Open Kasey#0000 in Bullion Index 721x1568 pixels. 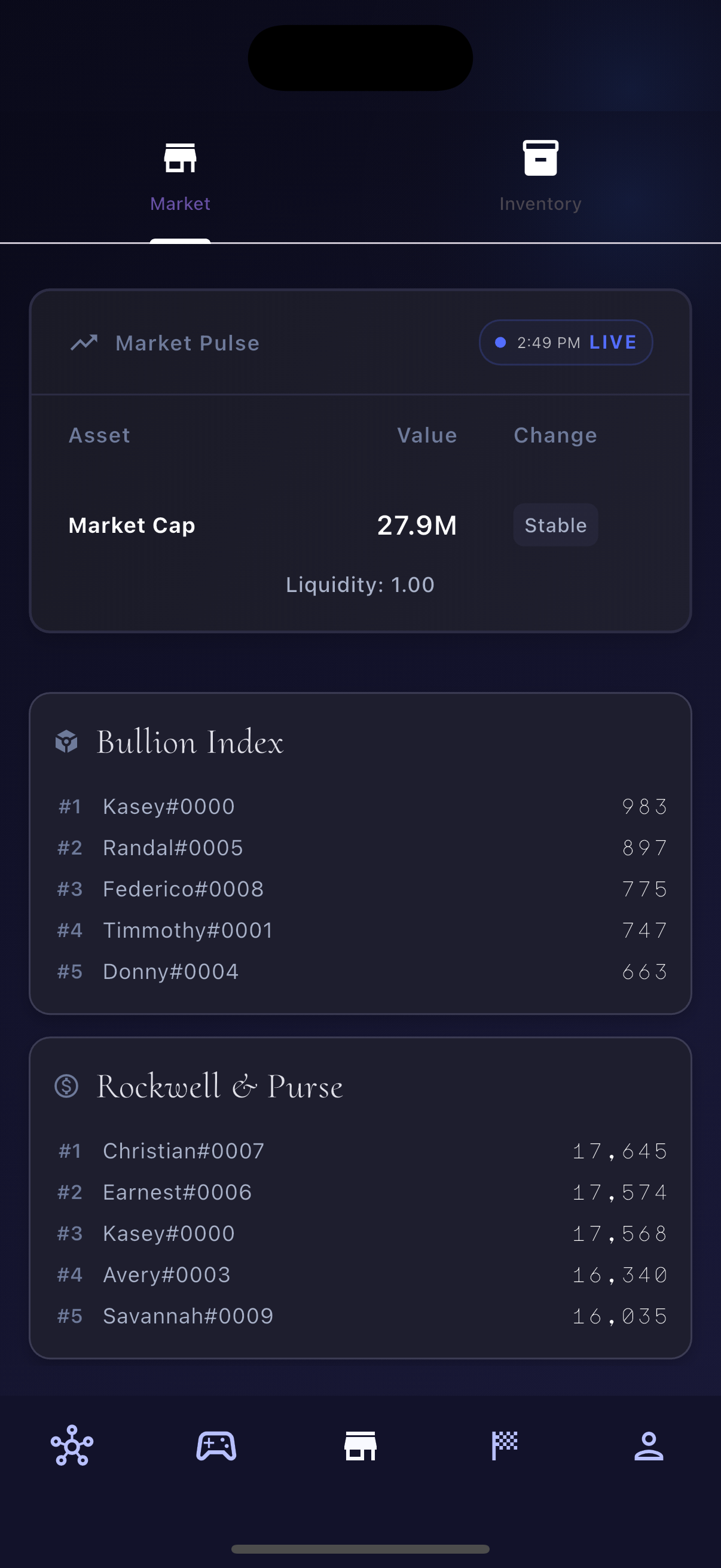169,807
